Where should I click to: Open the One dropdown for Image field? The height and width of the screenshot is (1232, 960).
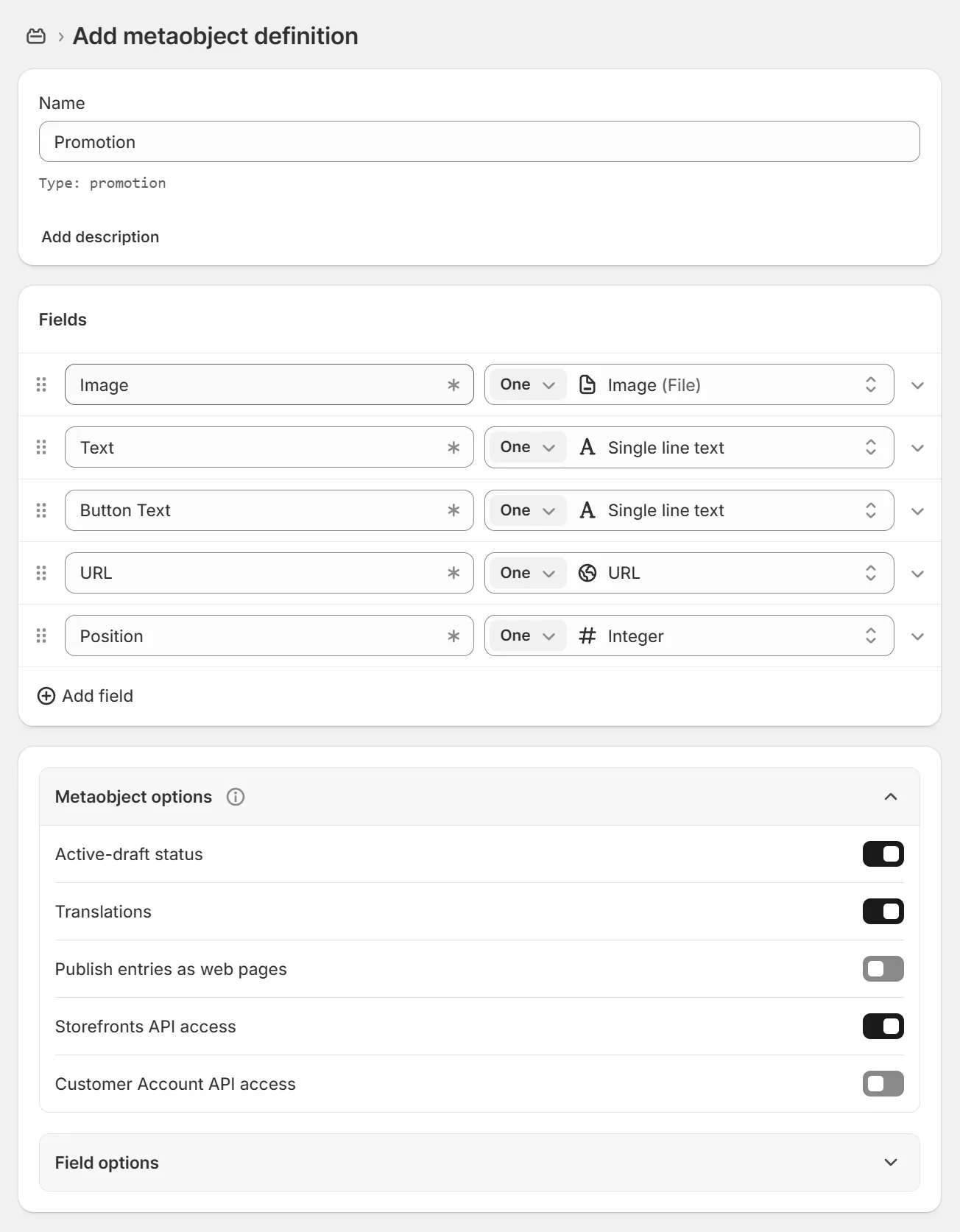(527, 384)
